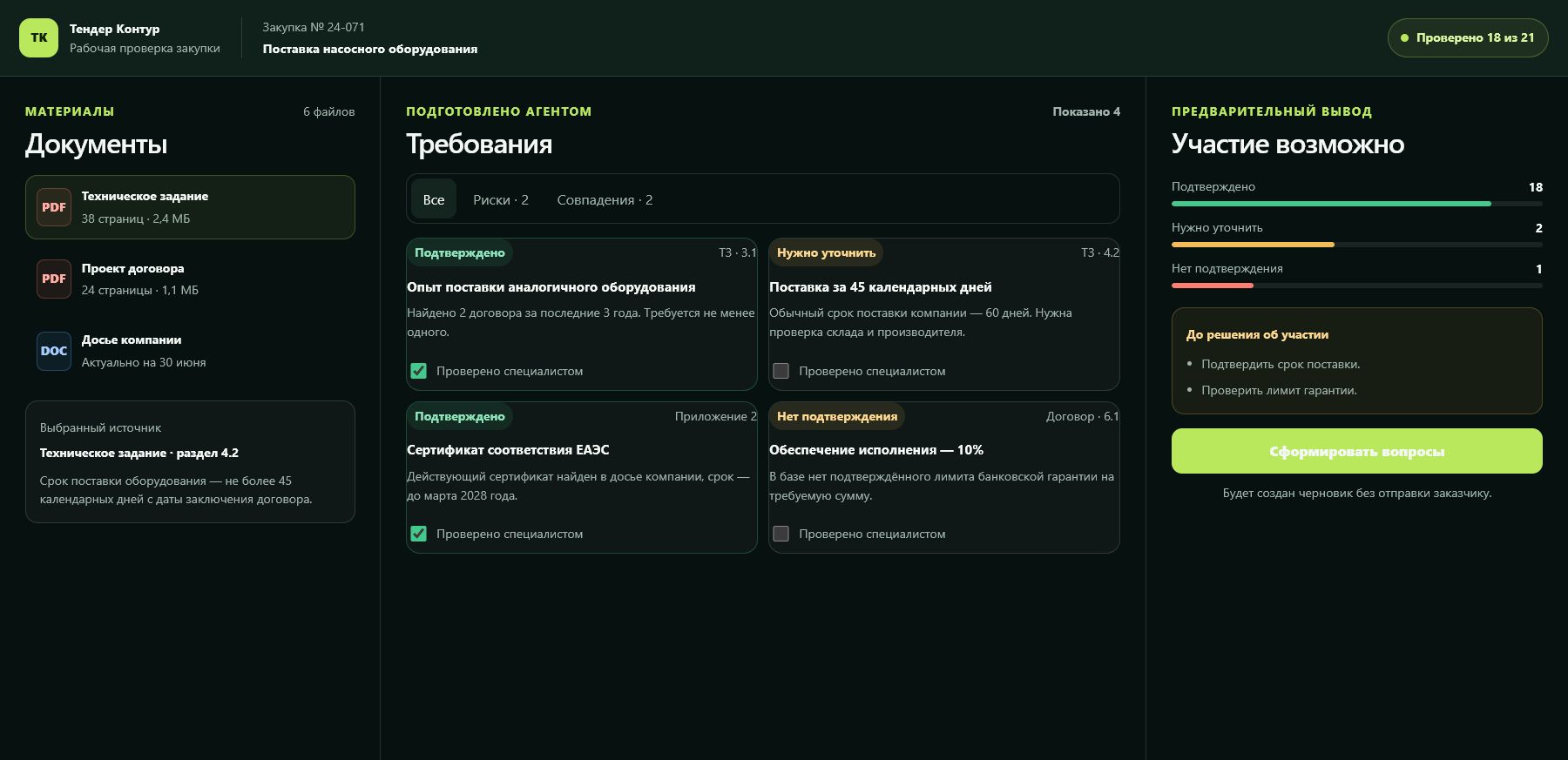The image size is (1568, 760).
Task: Click Проверить лимит гарантии bullet
Action: pos(1279,390)
